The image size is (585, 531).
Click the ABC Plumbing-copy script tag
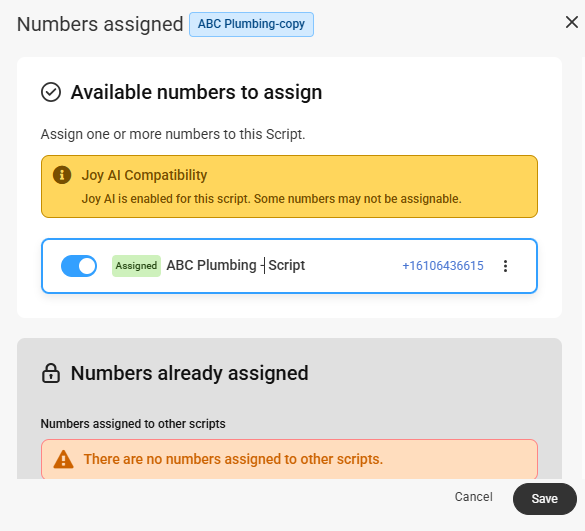251,24
